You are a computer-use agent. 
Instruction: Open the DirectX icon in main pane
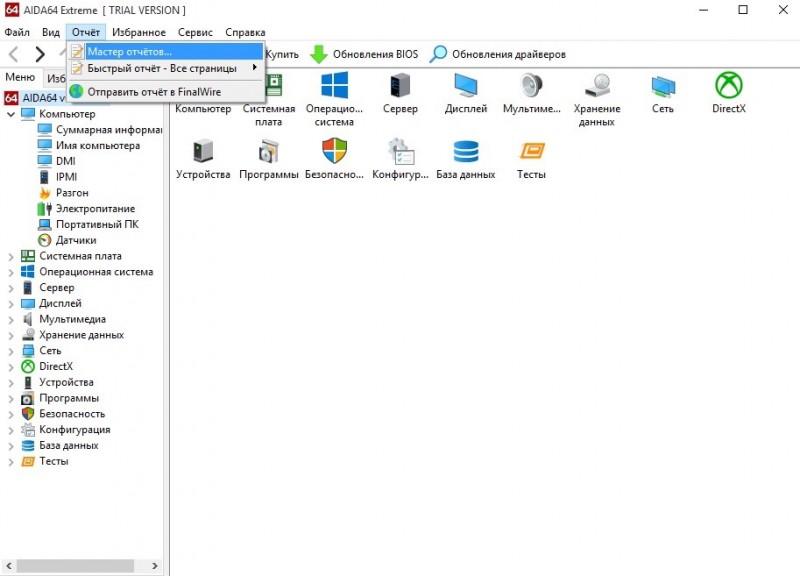729,85
